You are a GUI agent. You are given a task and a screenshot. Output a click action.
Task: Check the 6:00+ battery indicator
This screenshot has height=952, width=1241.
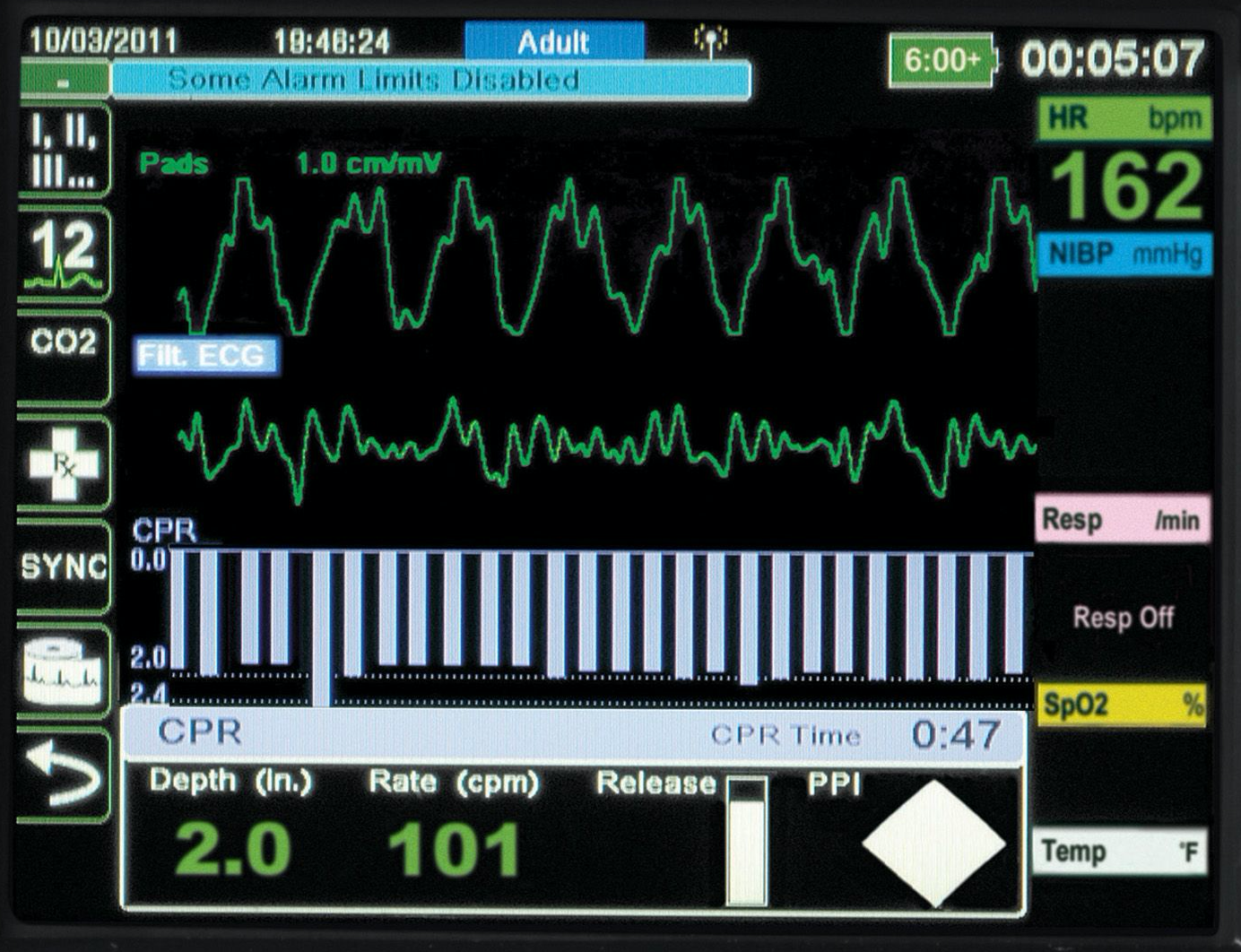tap(942, 60)
